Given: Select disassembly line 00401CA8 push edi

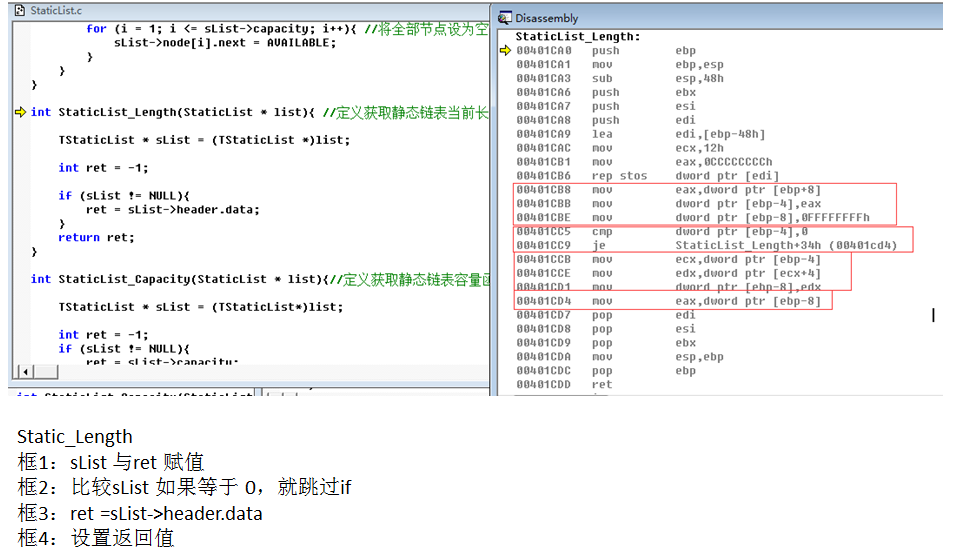Looking at the screenshot, I should [606, 120].
